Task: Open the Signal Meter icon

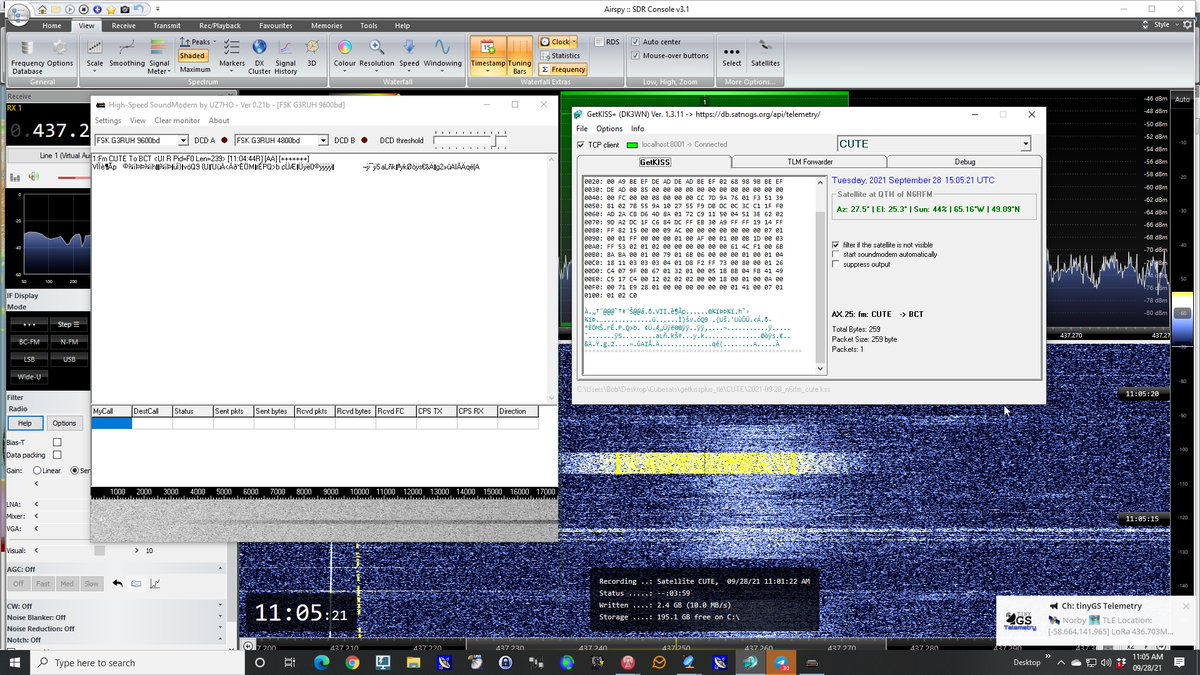Action: click(159, 56)
